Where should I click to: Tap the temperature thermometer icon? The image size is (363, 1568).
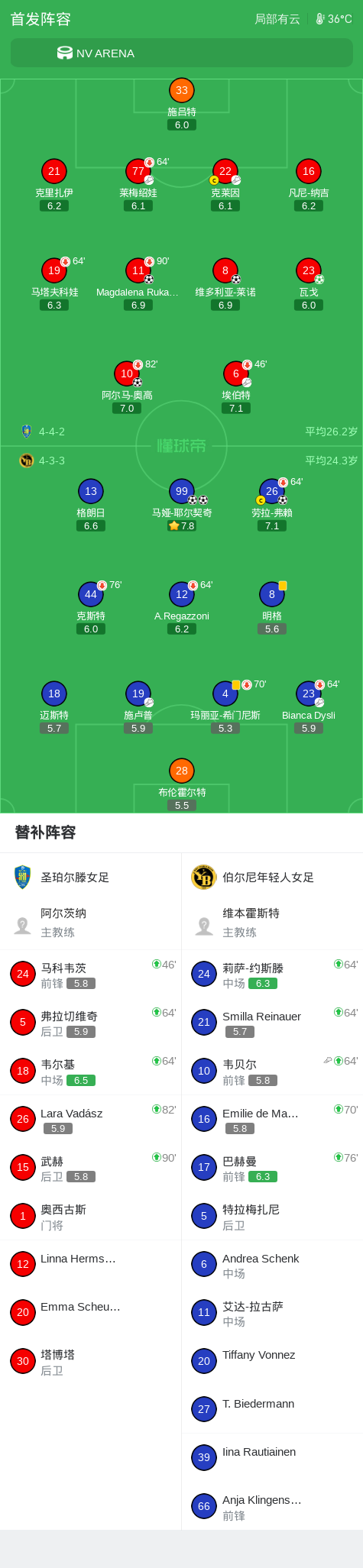320,19
